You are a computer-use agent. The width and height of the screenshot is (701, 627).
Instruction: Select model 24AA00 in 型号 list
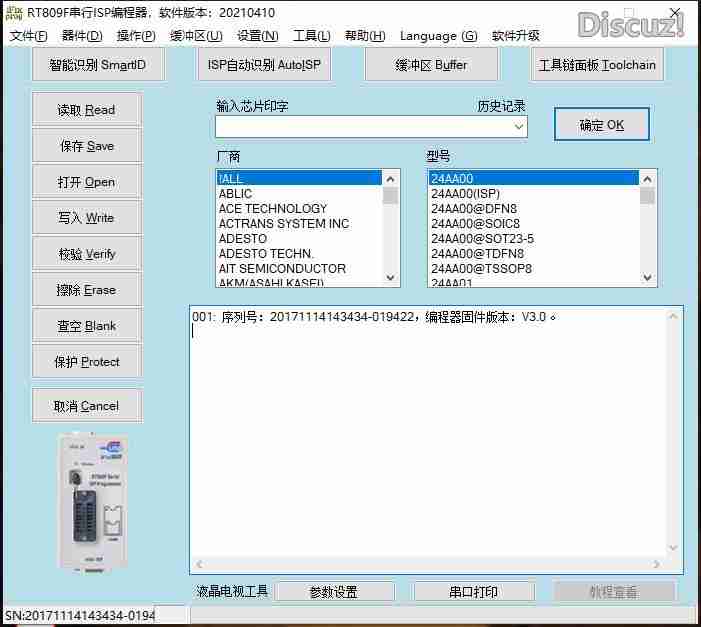click(534, 178)
